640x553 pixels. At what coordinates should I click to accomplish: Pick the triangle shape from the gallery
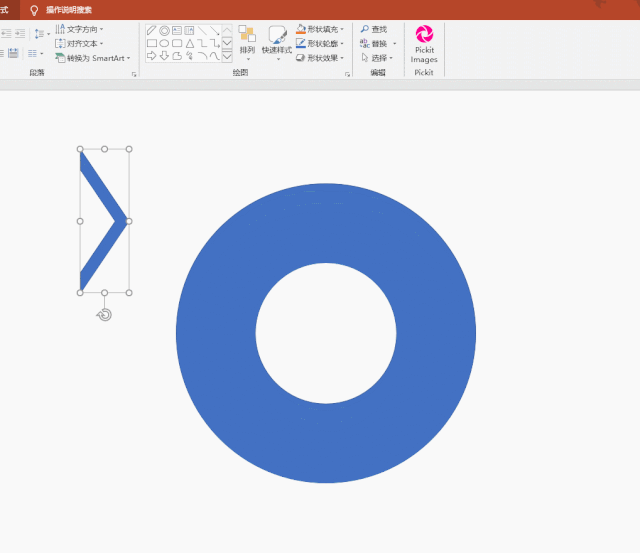tap(190, 43)
